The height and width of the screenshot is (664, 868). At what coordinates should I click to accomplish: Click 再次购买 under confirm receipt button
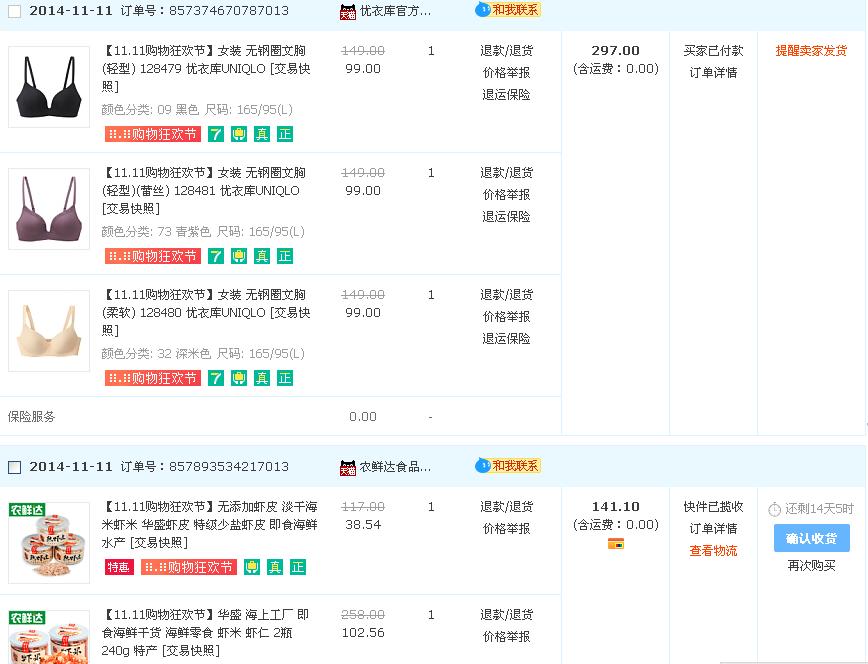(811, 566)
